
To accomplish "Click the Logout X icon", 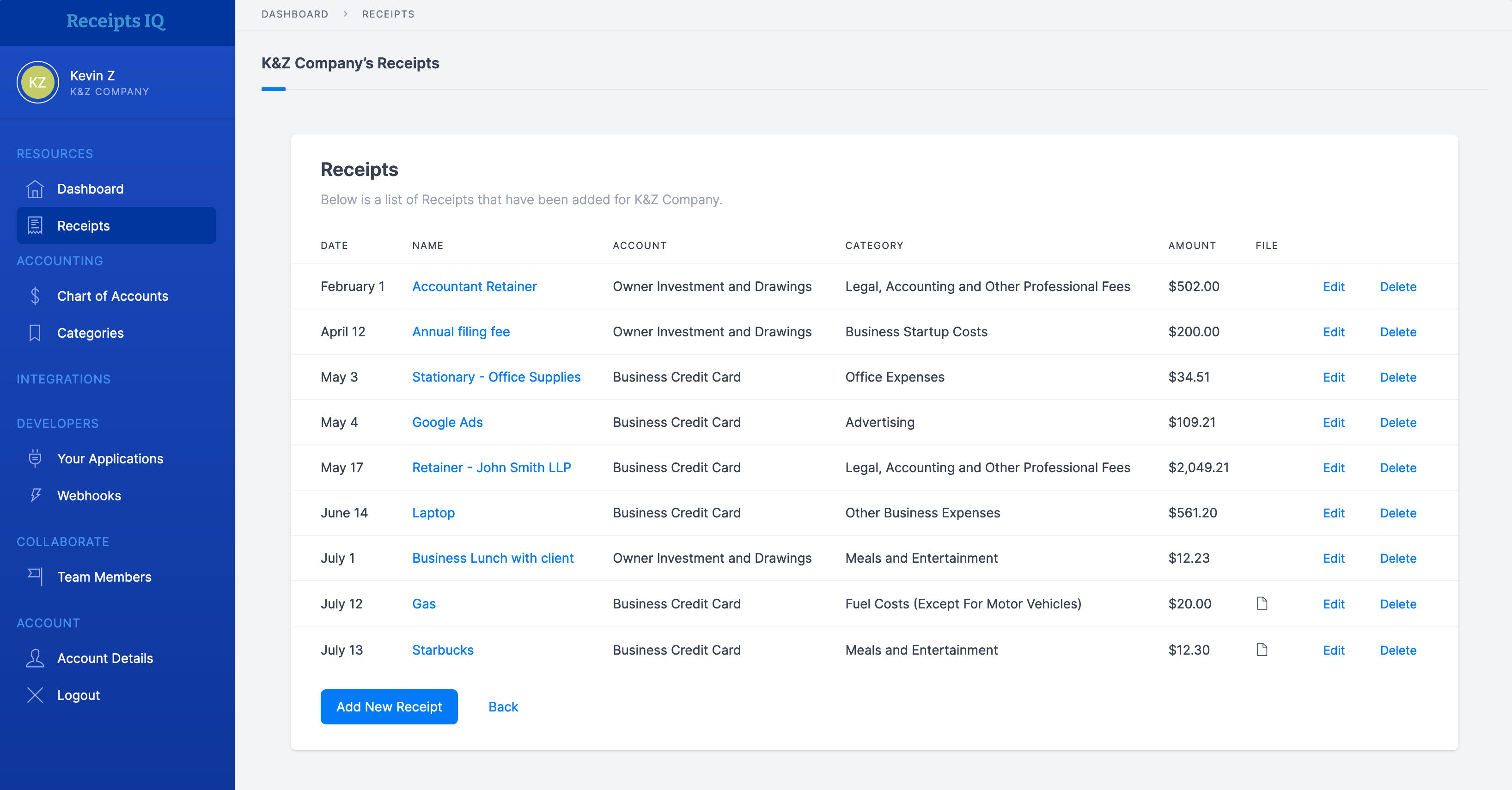I will click(x=35, y=695).
